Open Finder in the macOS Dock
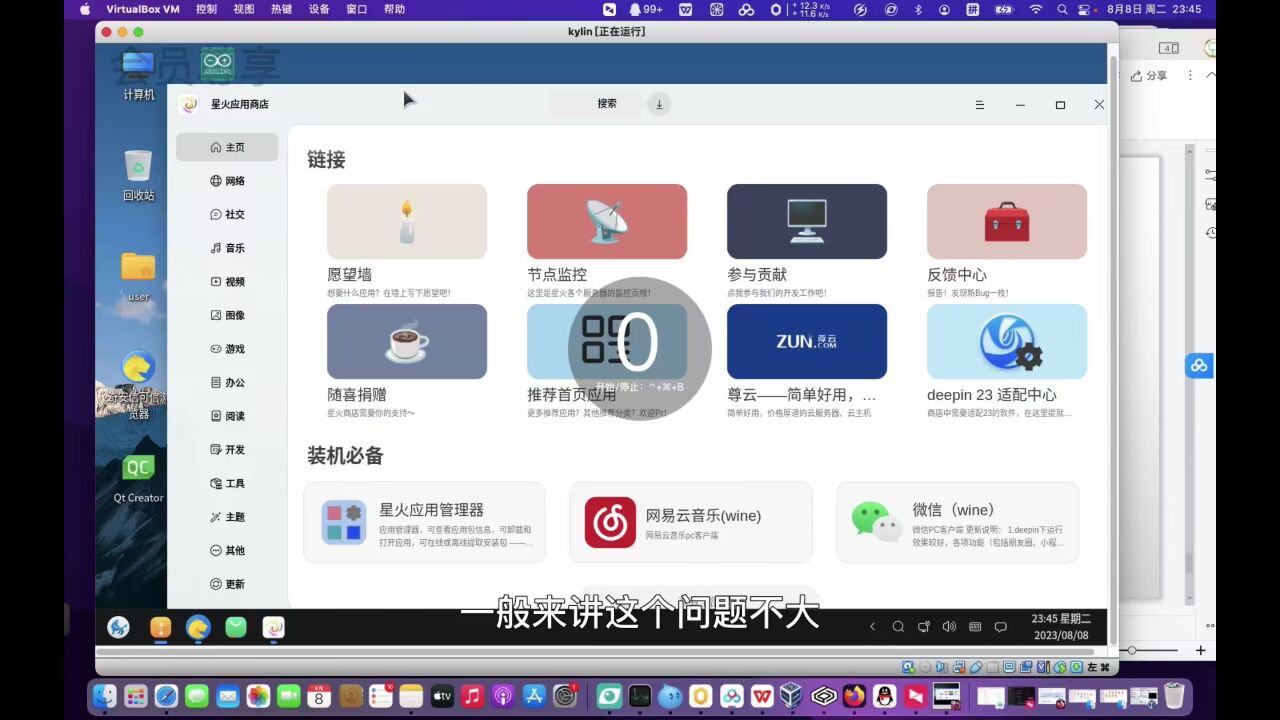The height and width of the screenshot is (720, 1280). click(x=104, y=696)
